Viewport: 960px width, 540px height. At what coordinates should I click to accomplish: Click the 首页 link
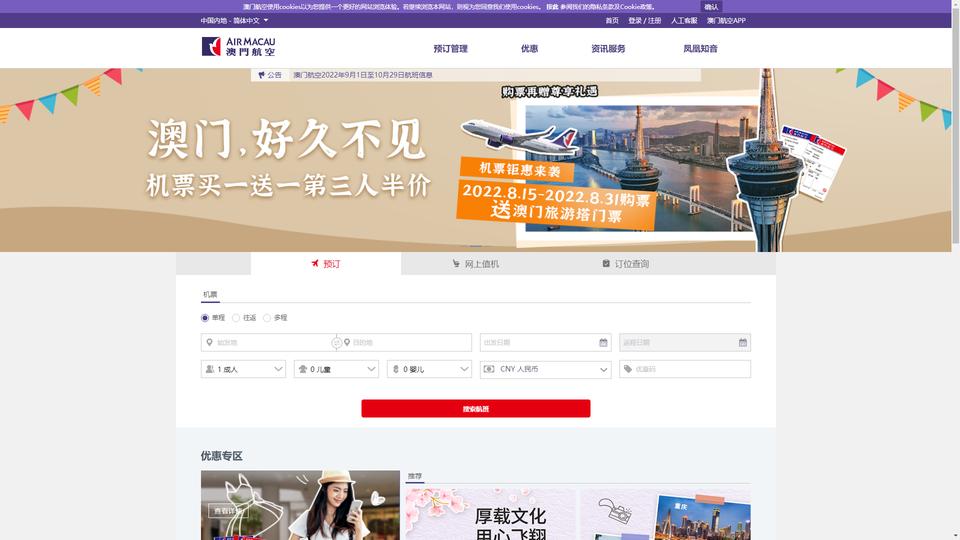click(x=612, y=21)
